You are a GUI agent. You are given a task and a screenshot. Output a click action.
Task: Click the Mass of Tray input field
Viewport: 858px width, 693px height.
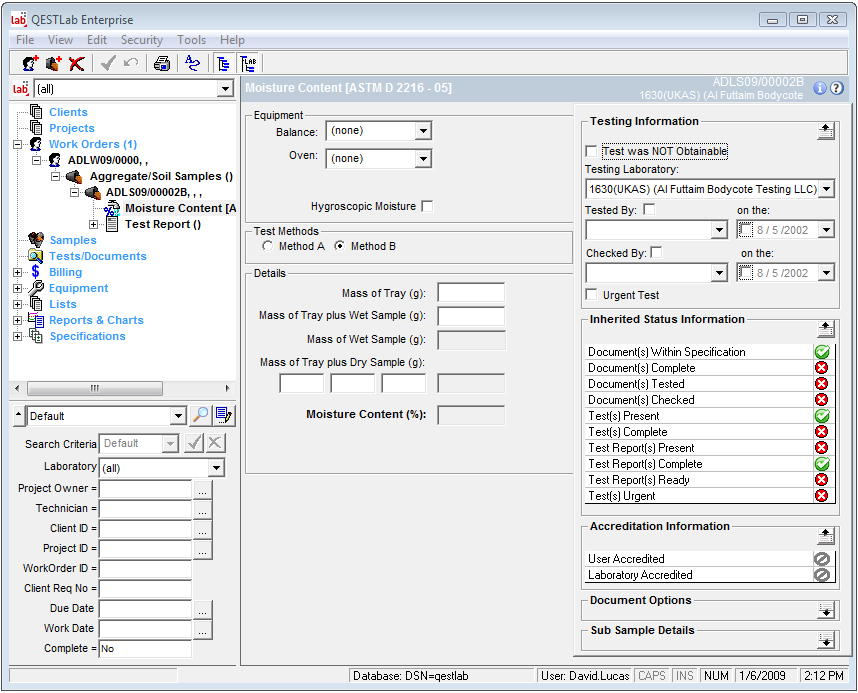click(471, 293)
